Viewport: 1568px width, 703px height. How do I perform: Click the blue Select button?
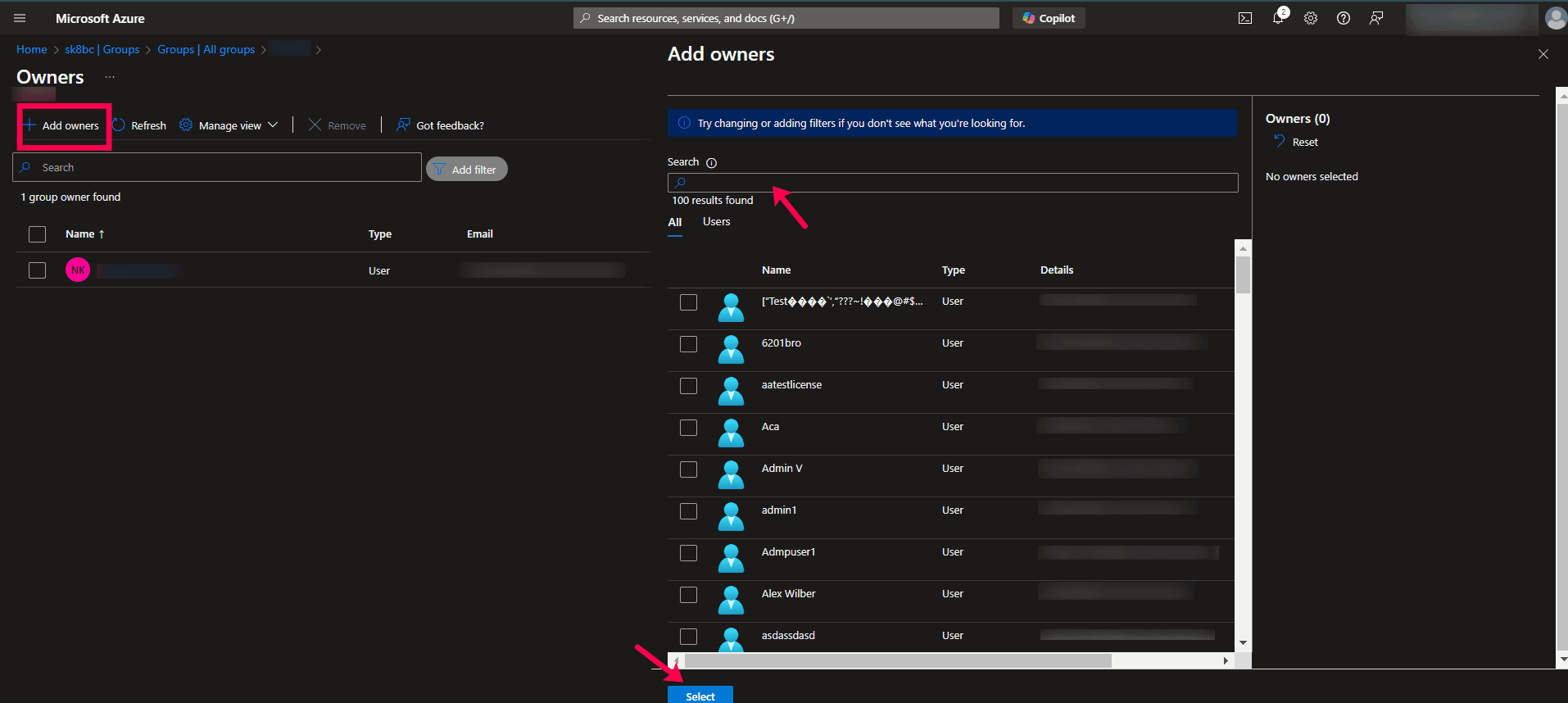tap(700, 695)
